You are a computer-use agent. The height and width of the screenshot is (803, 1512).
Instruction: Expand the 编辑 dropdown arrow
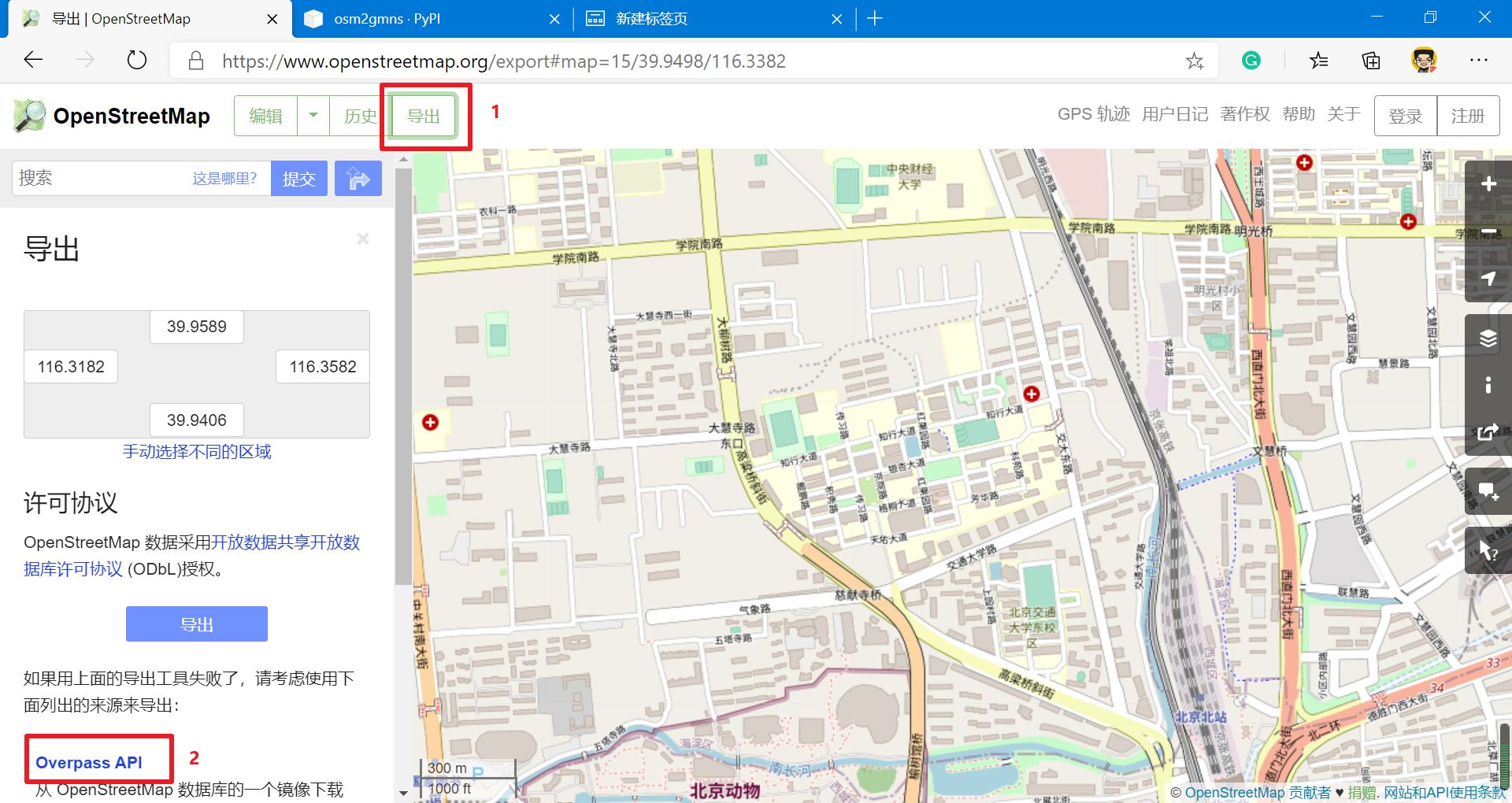[x=313, y=116]
